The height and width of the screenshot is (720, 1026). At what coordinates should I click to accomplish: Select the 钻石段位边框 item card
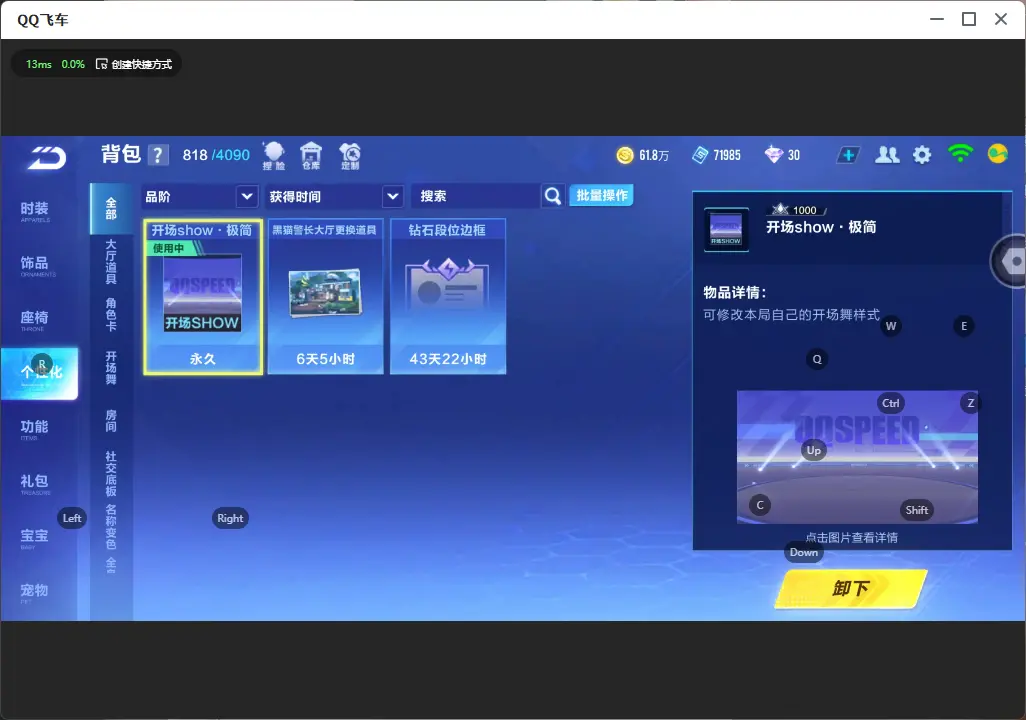[x=448, y=297]
